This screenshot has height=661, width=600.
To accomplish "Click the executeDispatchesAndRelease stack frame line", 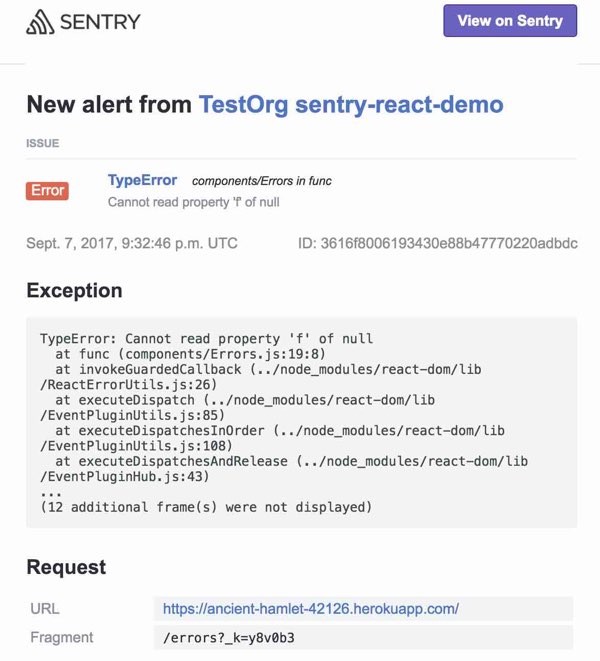I will click(284, 469).
